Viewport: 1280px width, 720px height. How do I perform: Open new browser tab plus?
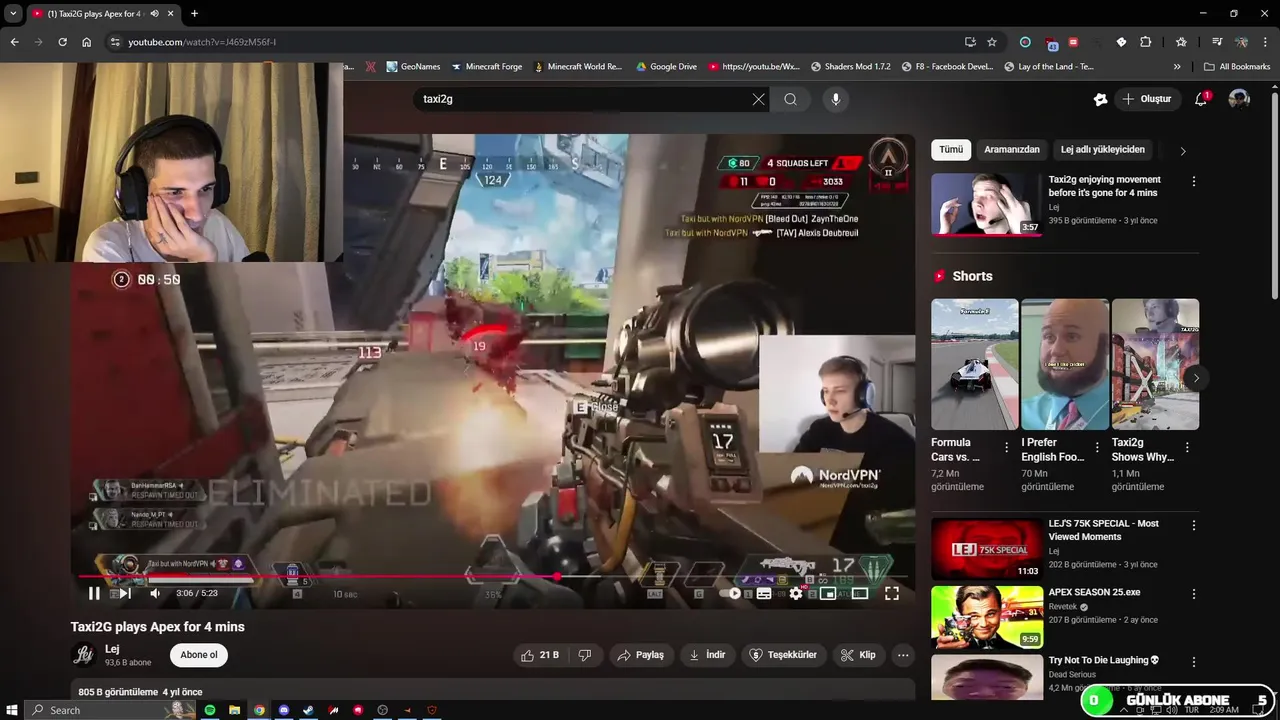(x=194, y=13)
